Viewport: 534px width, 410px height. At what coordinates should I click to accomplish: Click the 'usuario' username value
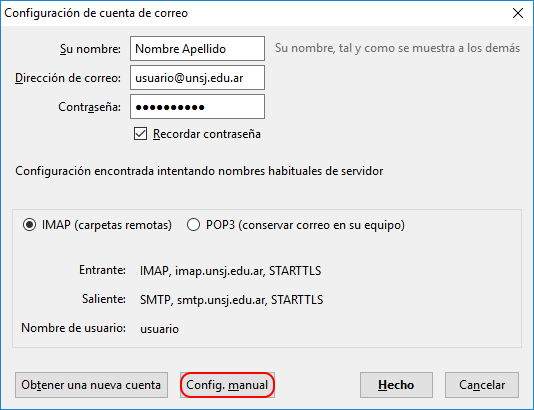click(x=159, y=329)
